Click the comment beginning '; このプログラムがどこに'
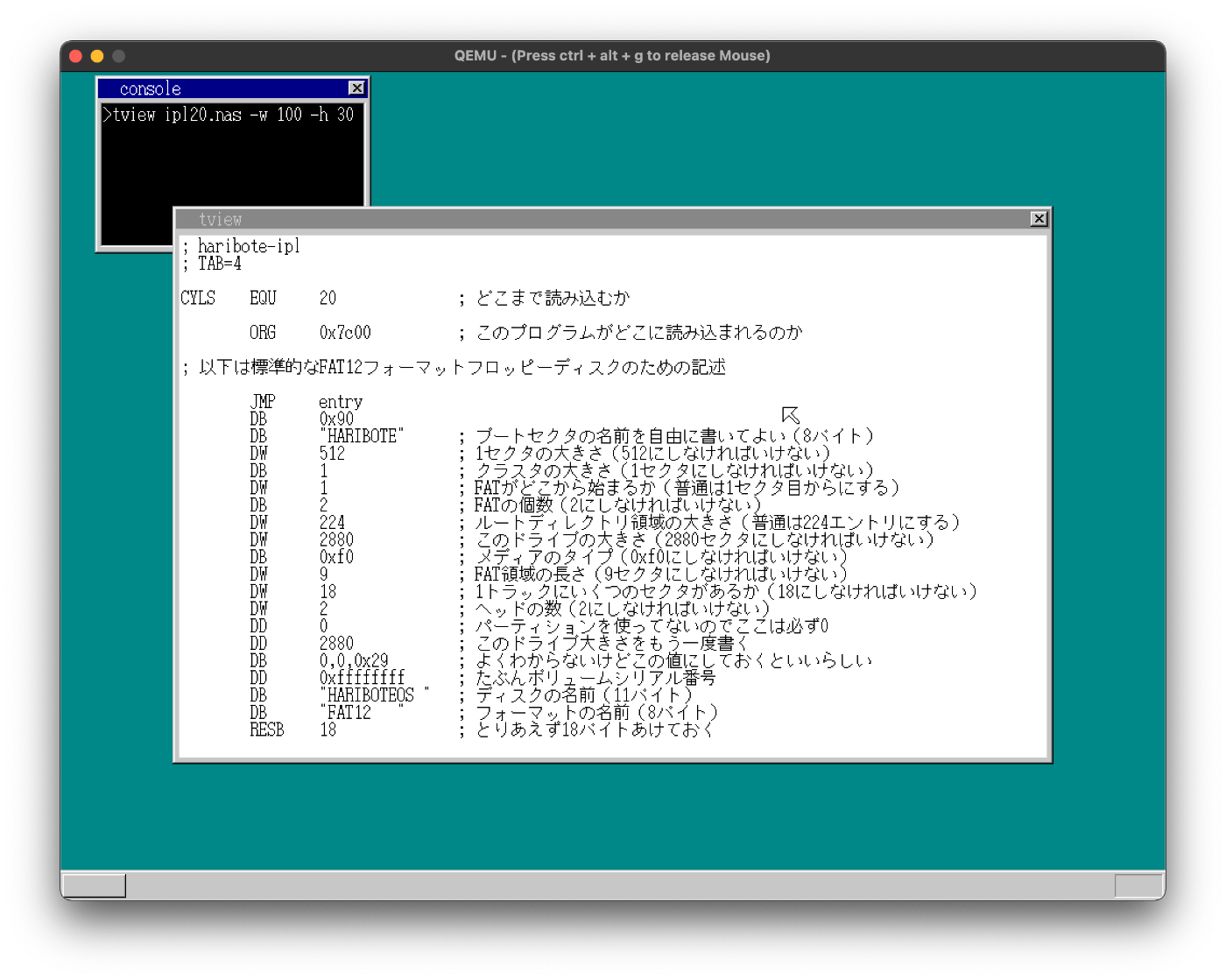Screen dimensions: 1226x980 pos(631,333)
